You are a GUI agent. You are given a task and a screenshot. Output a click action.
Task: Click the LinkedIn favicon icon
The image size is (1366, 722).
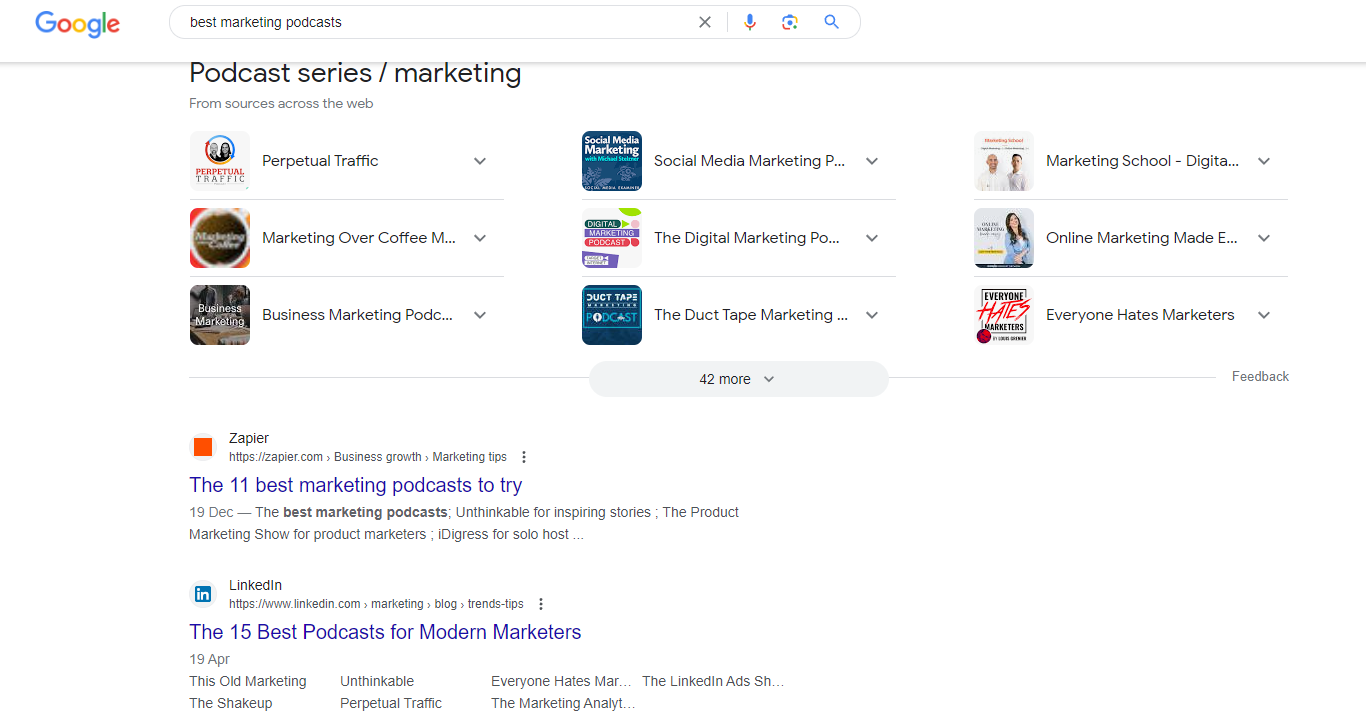tap(203, 594)
